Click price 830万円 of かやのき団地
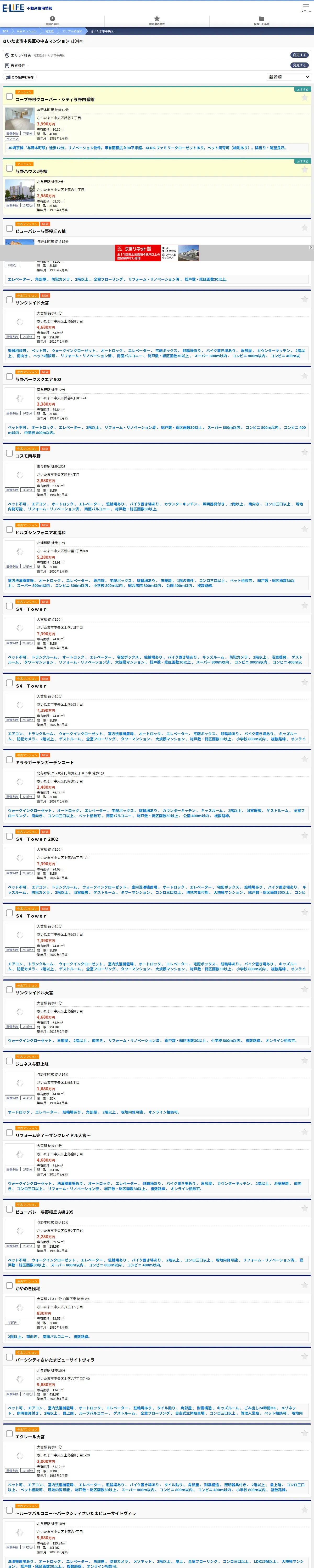314x1568 pixels. [44, 1313]
